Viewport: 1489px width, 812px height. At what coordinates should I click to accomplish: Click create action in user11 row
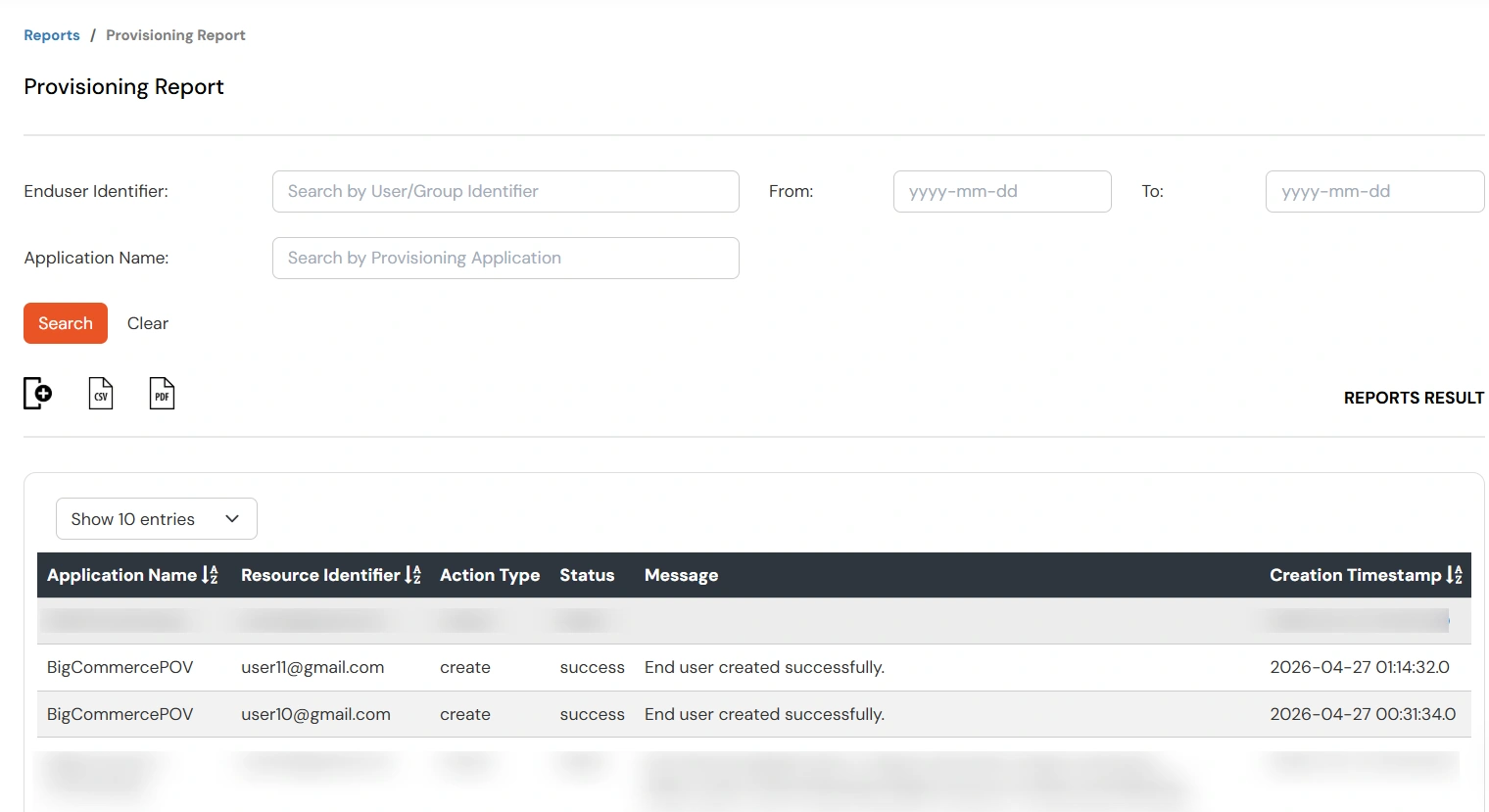pos(465,667)
